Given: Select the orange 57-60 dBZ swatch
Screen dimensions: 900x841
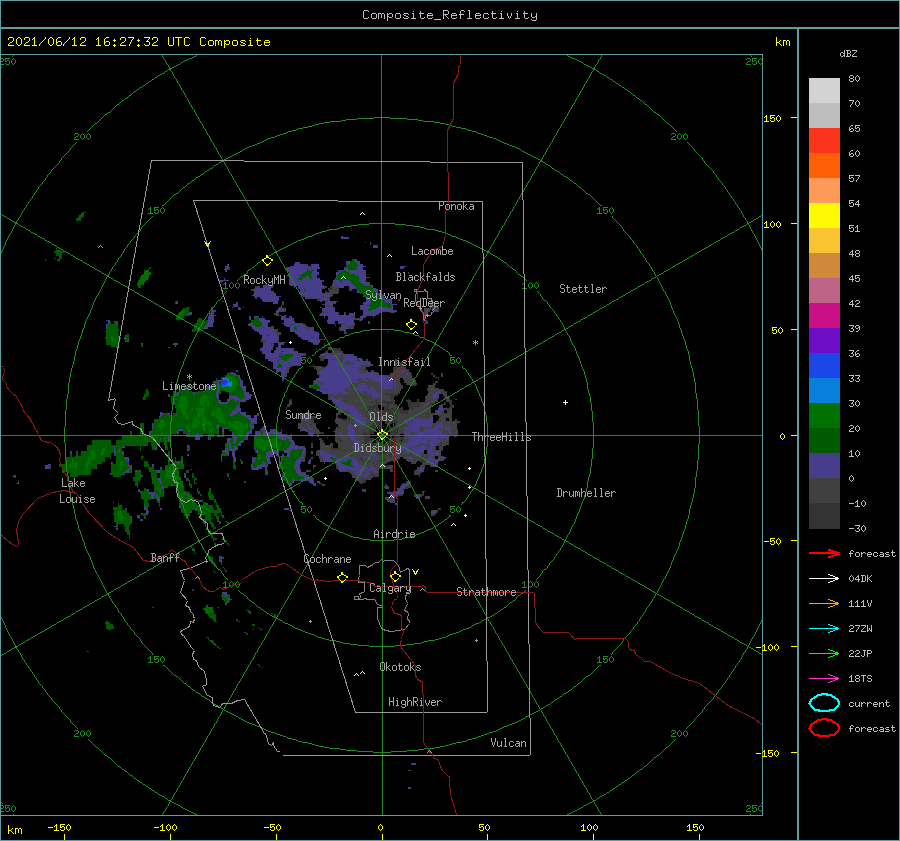Looking at the screenshot, I should (824, 165).
